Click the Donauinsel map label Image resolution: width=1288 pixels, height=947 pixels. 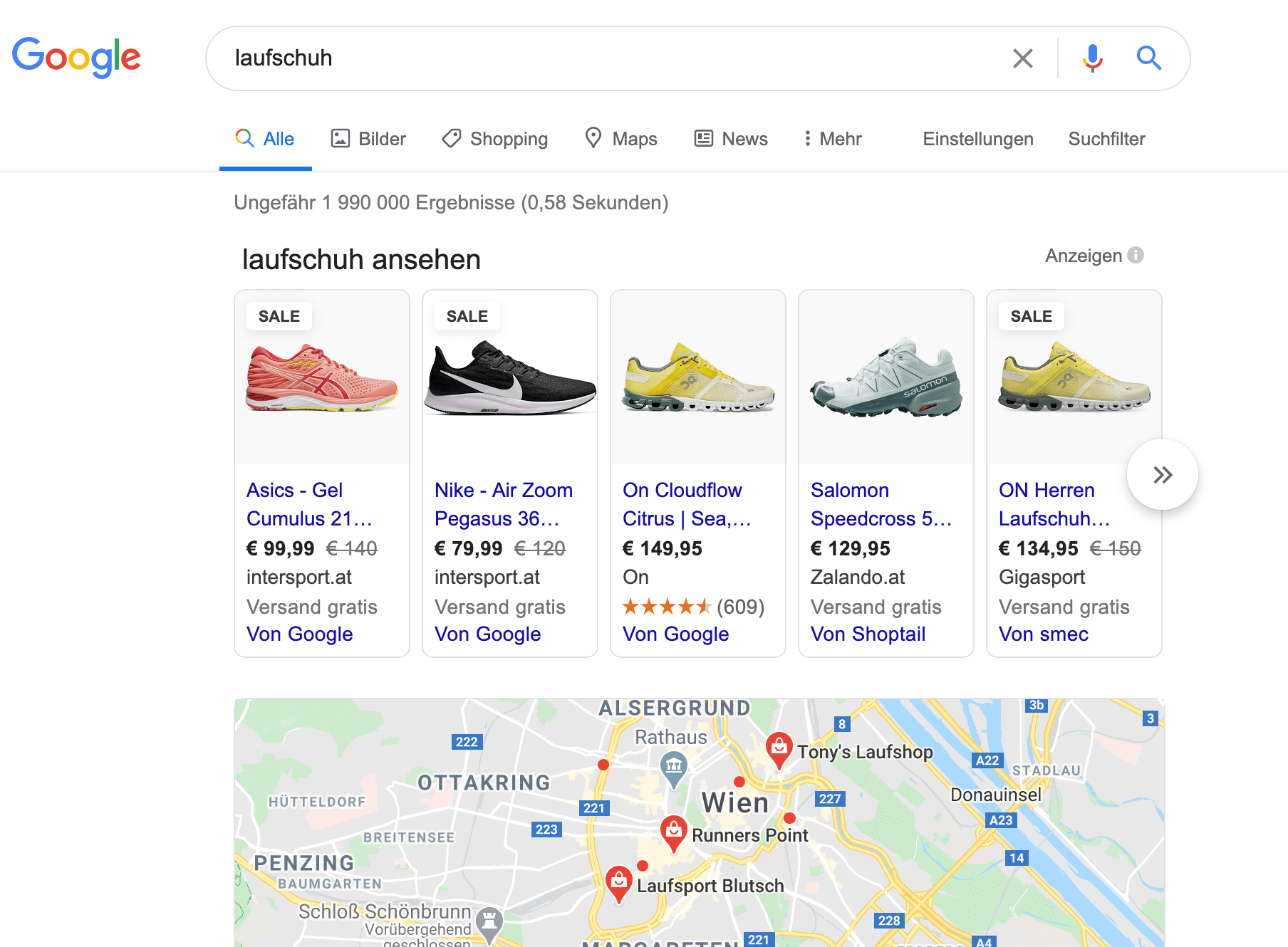click(995, 795)
